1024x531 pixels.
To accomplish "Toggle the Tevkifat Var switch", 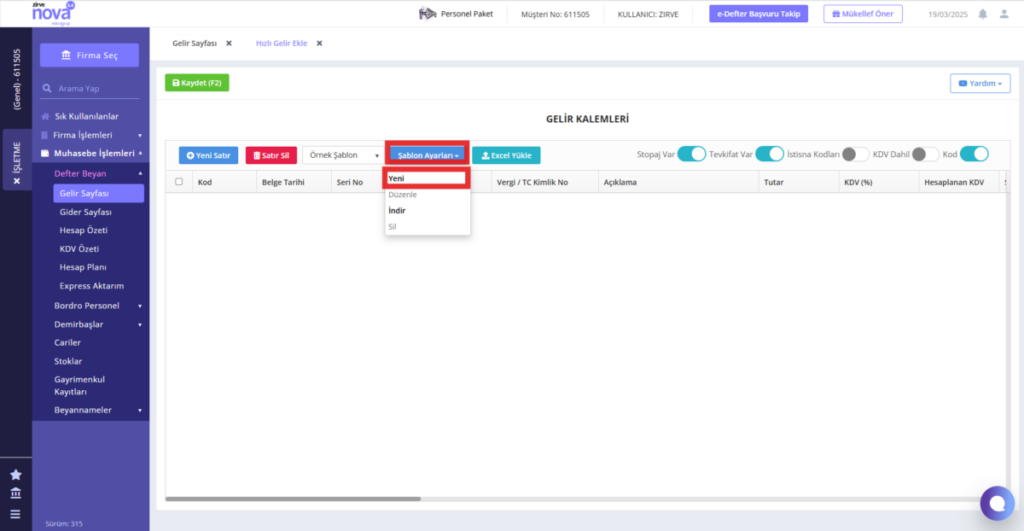I will pyautogui.click(x=769, y=154).
